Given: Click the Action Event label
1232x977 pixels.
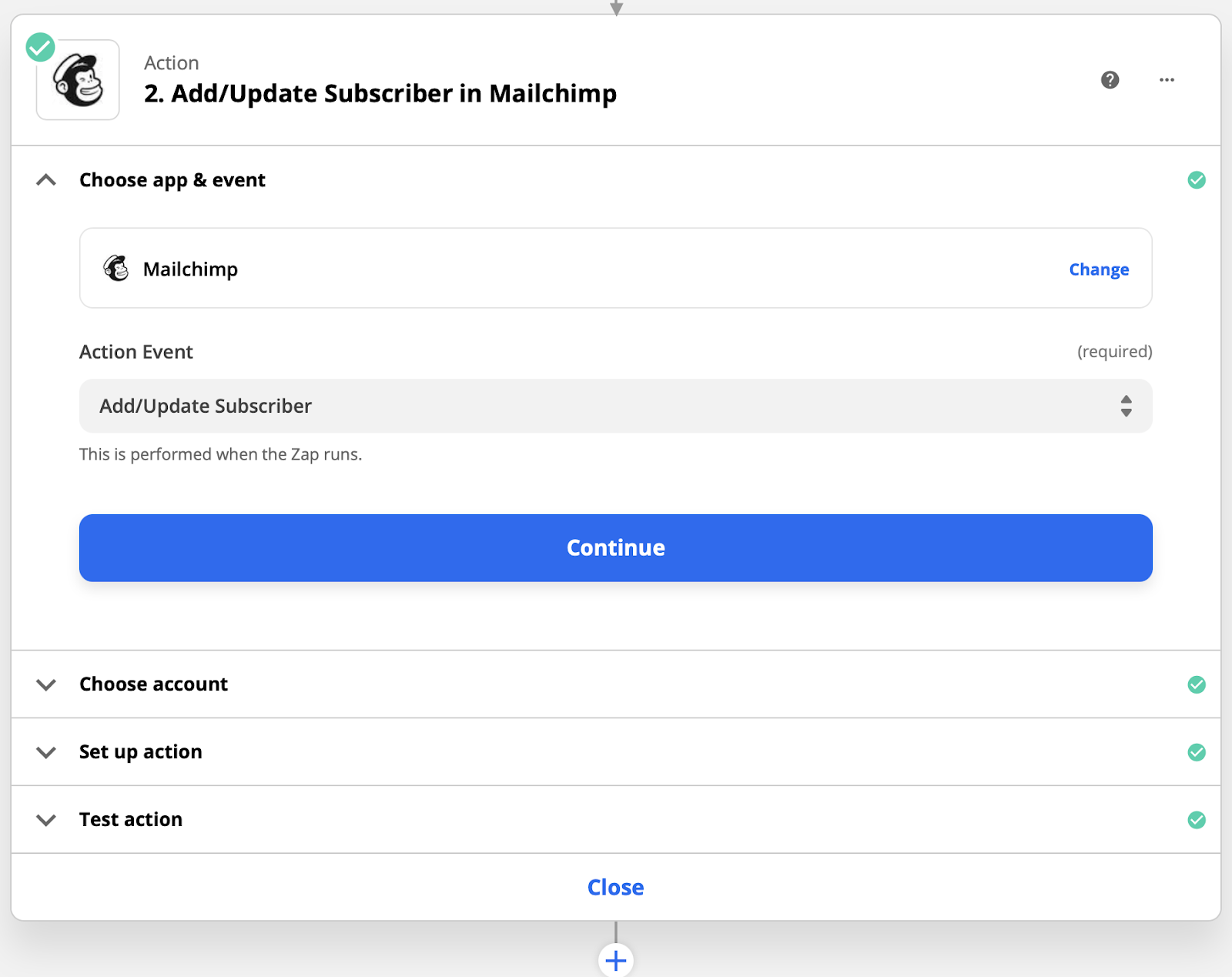Looking at the screenshot, I should 136,352.
